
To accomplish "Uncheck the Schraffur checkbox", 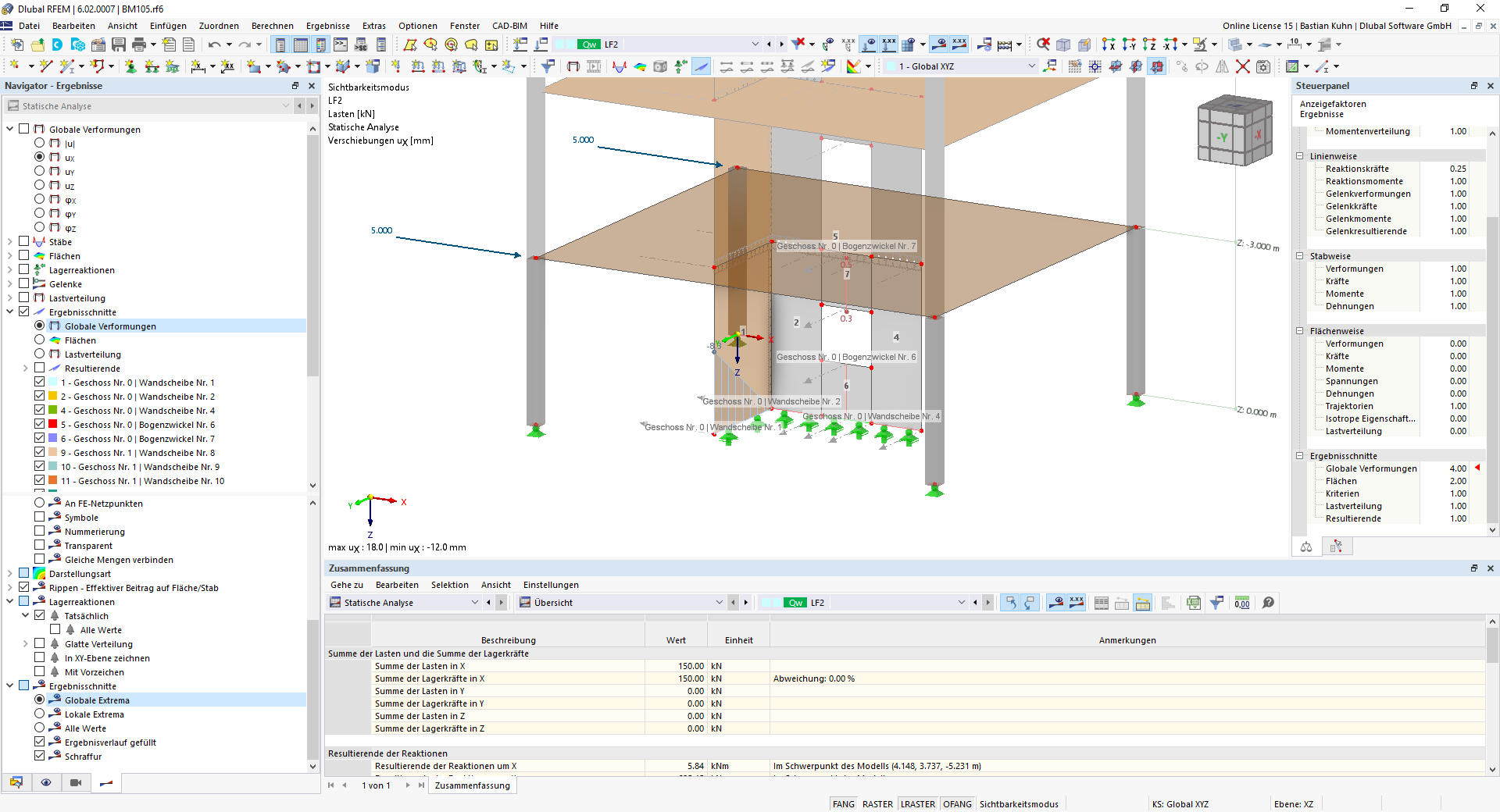I will click(x=39, y=756).
